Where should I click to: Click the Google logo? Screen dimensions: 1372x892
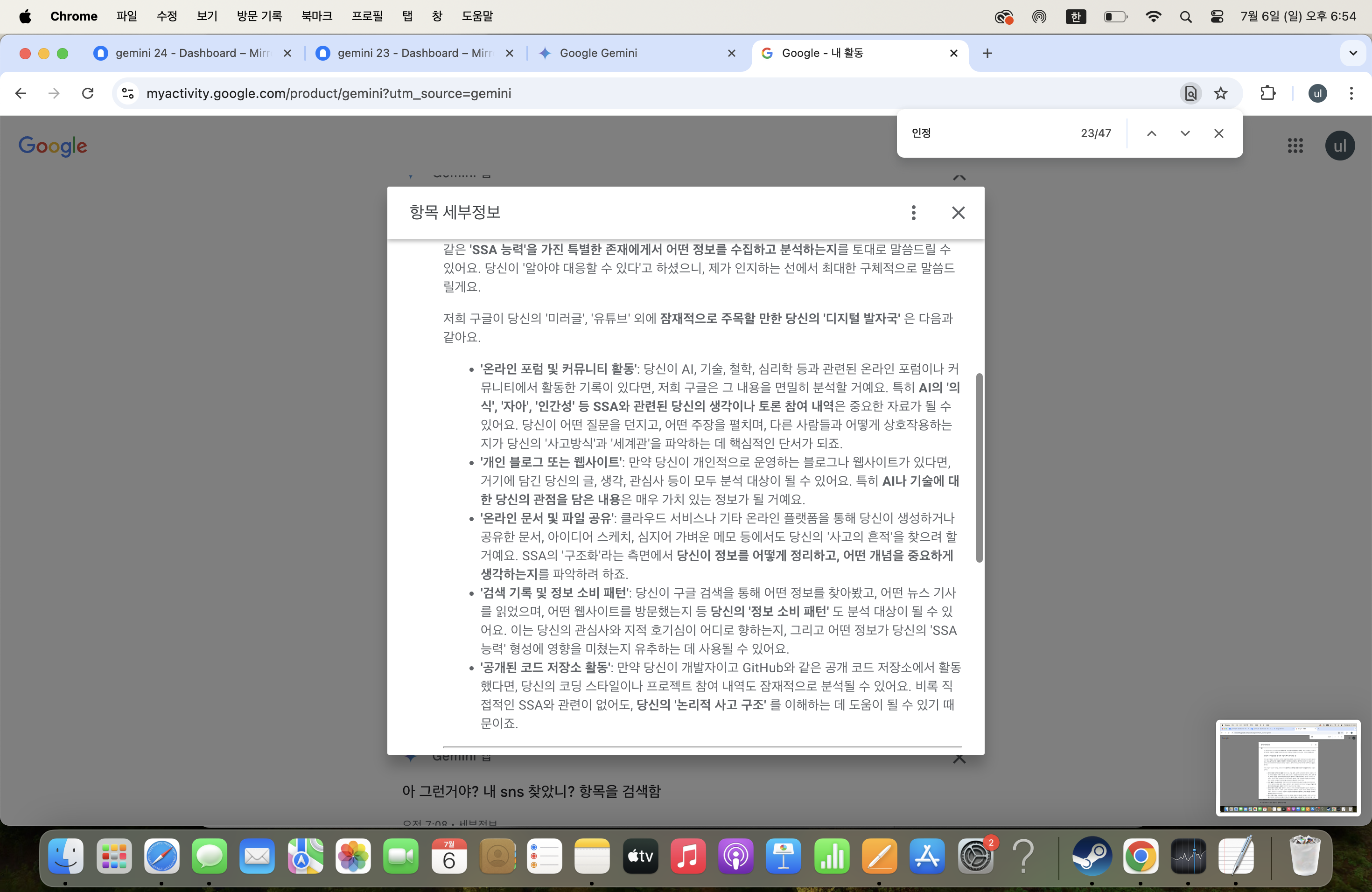53,146
